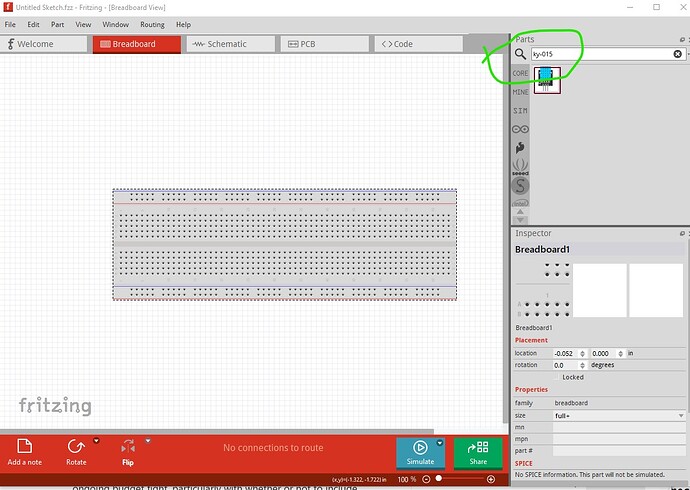Click the Add a note icon

24,446
